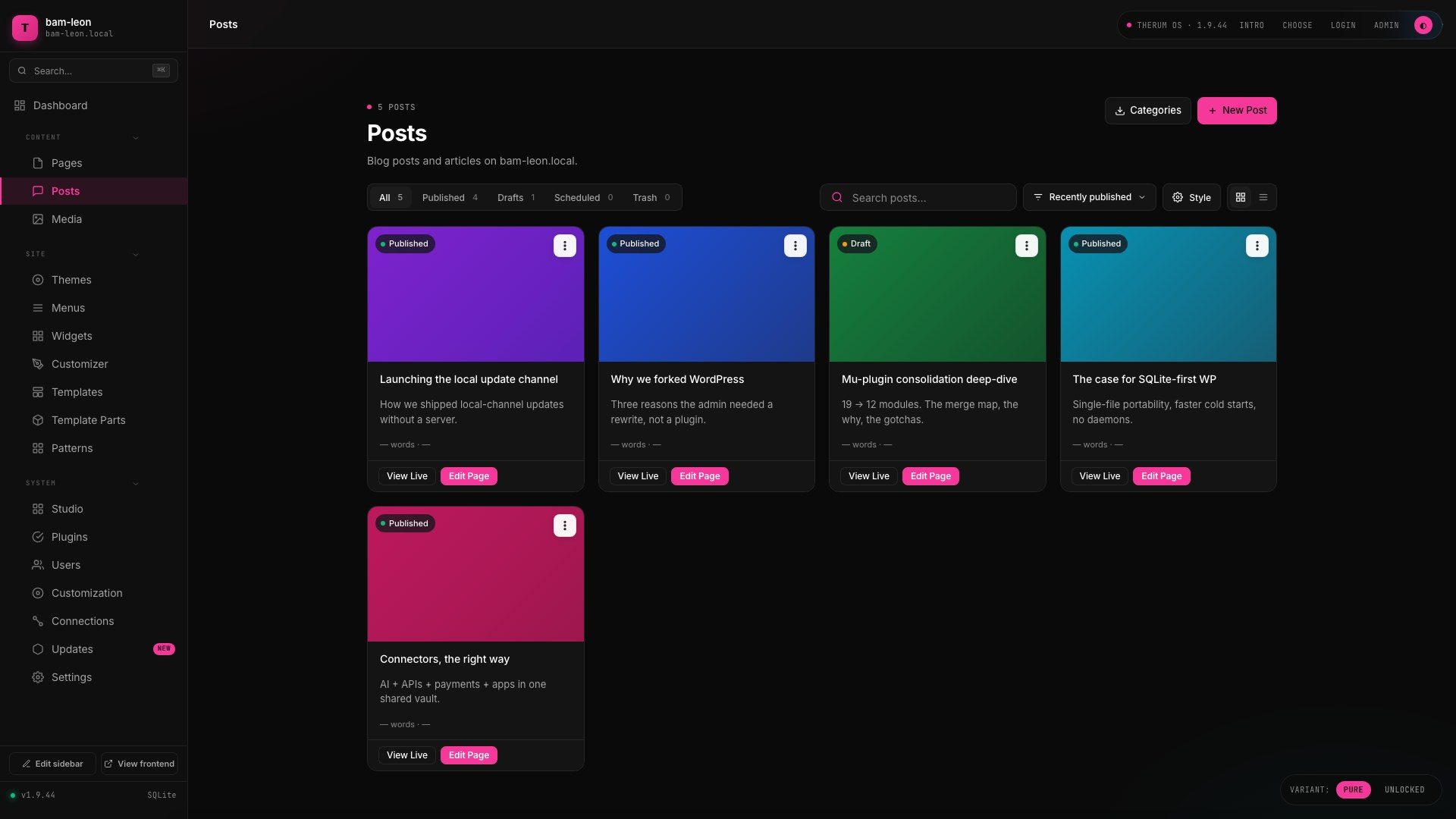The width and height of the screenshot is (1456, 819).
Task: Toggle theme with pink circle icon in top bar
Action: coord(1423,25)
